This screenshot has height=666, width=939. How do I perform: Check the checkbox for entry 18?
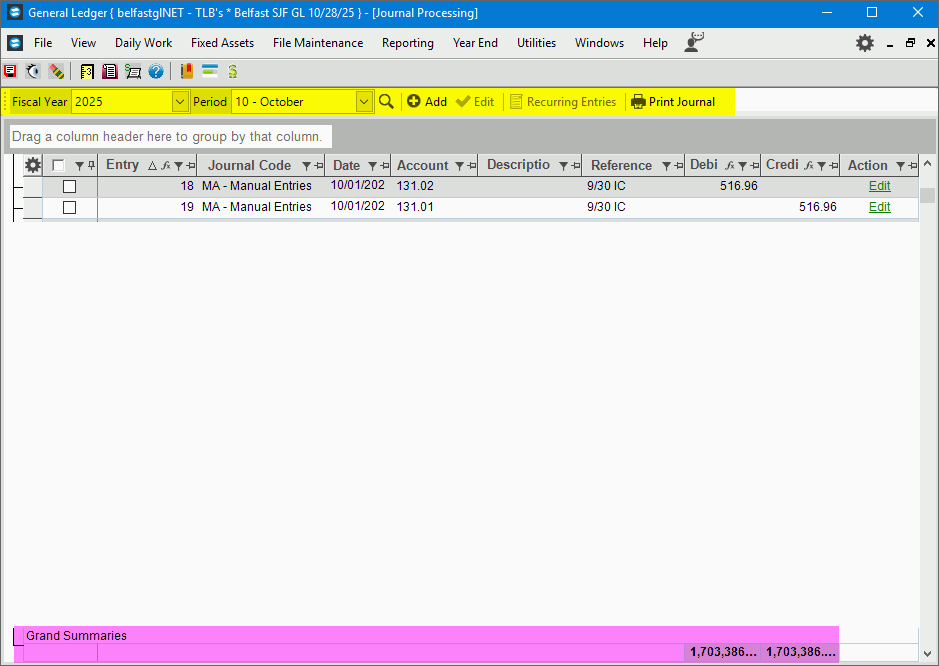69,187
